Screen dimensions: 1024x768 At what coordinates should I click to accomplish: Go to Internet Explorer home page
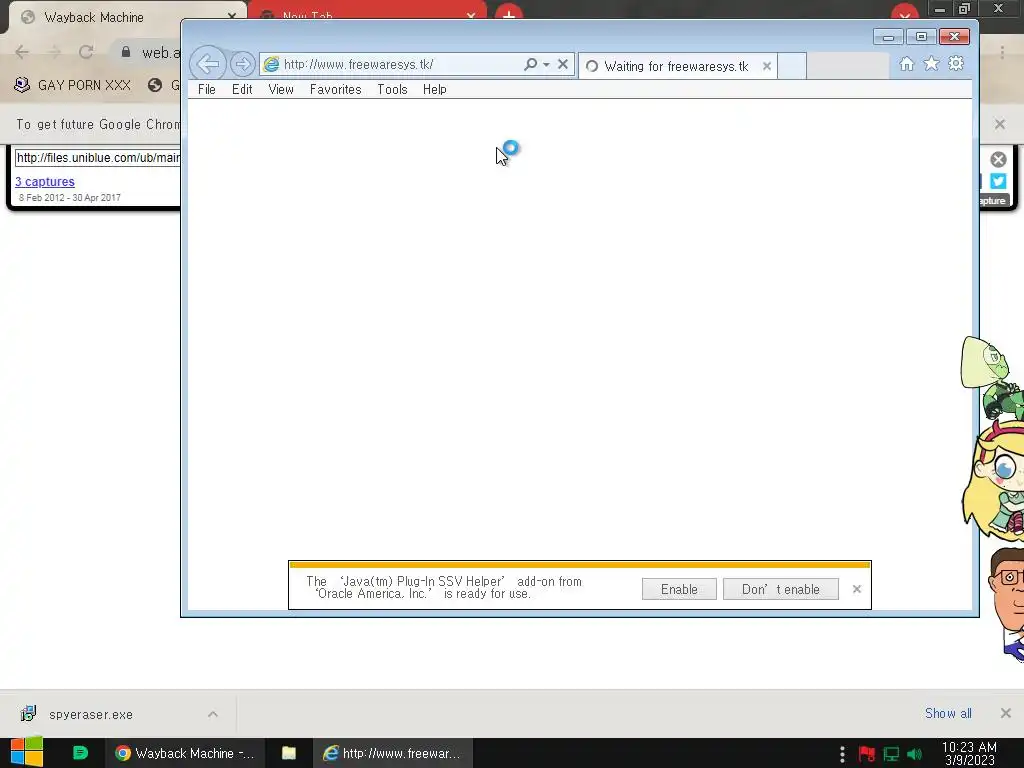(x=906, y=64)
